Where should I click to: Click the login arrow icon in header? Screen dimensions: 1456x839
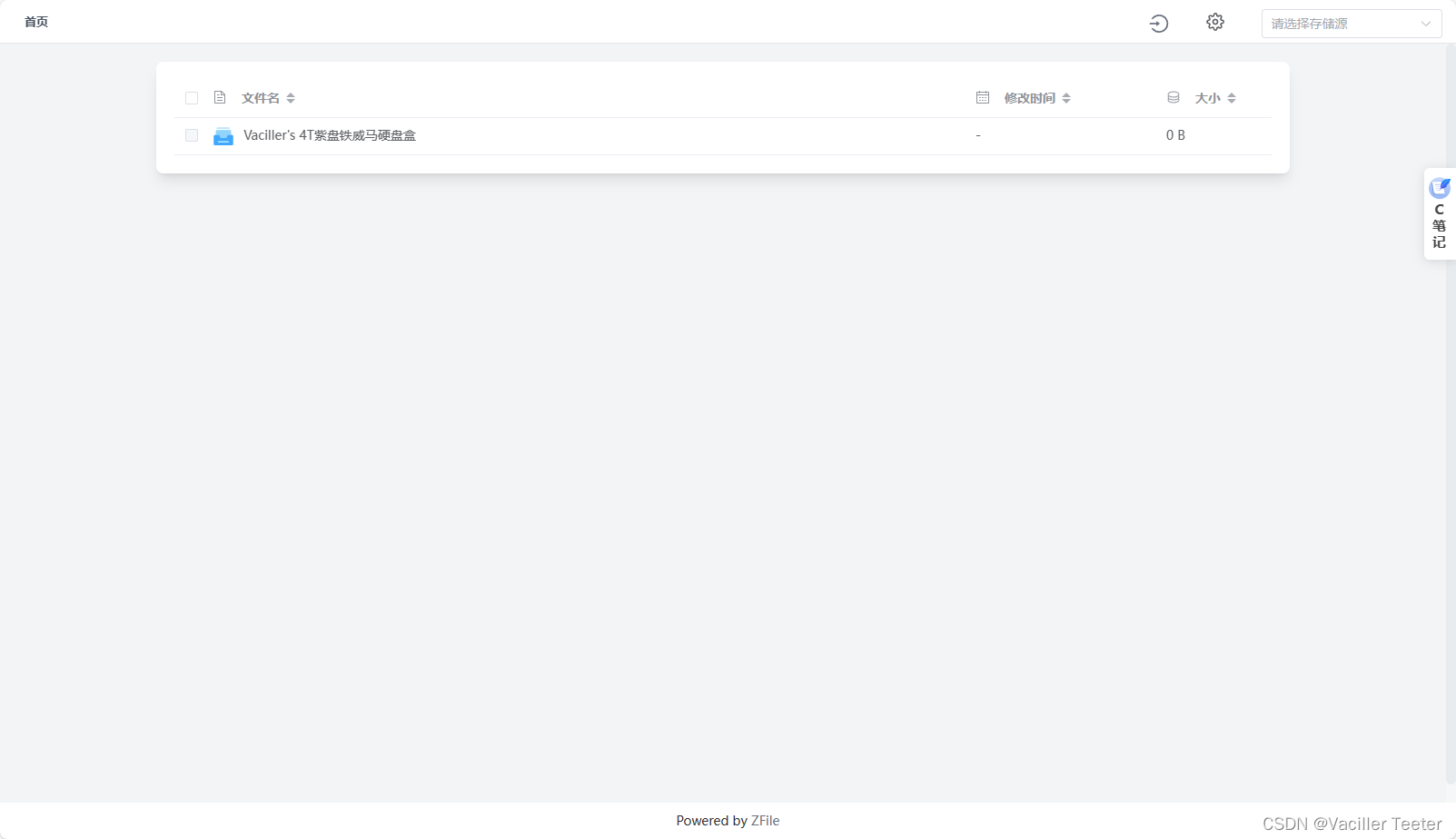click(1159, 23)
